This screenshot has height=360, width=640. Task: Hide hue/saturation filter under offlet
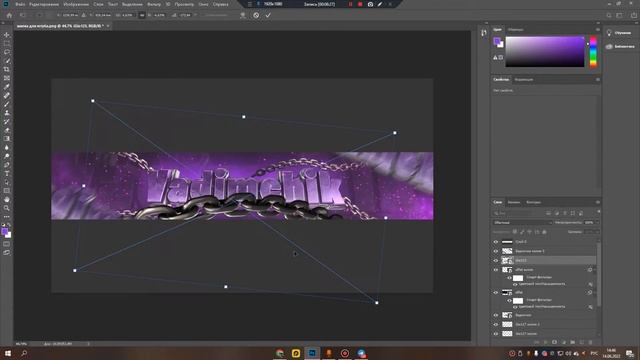[515, 307]
